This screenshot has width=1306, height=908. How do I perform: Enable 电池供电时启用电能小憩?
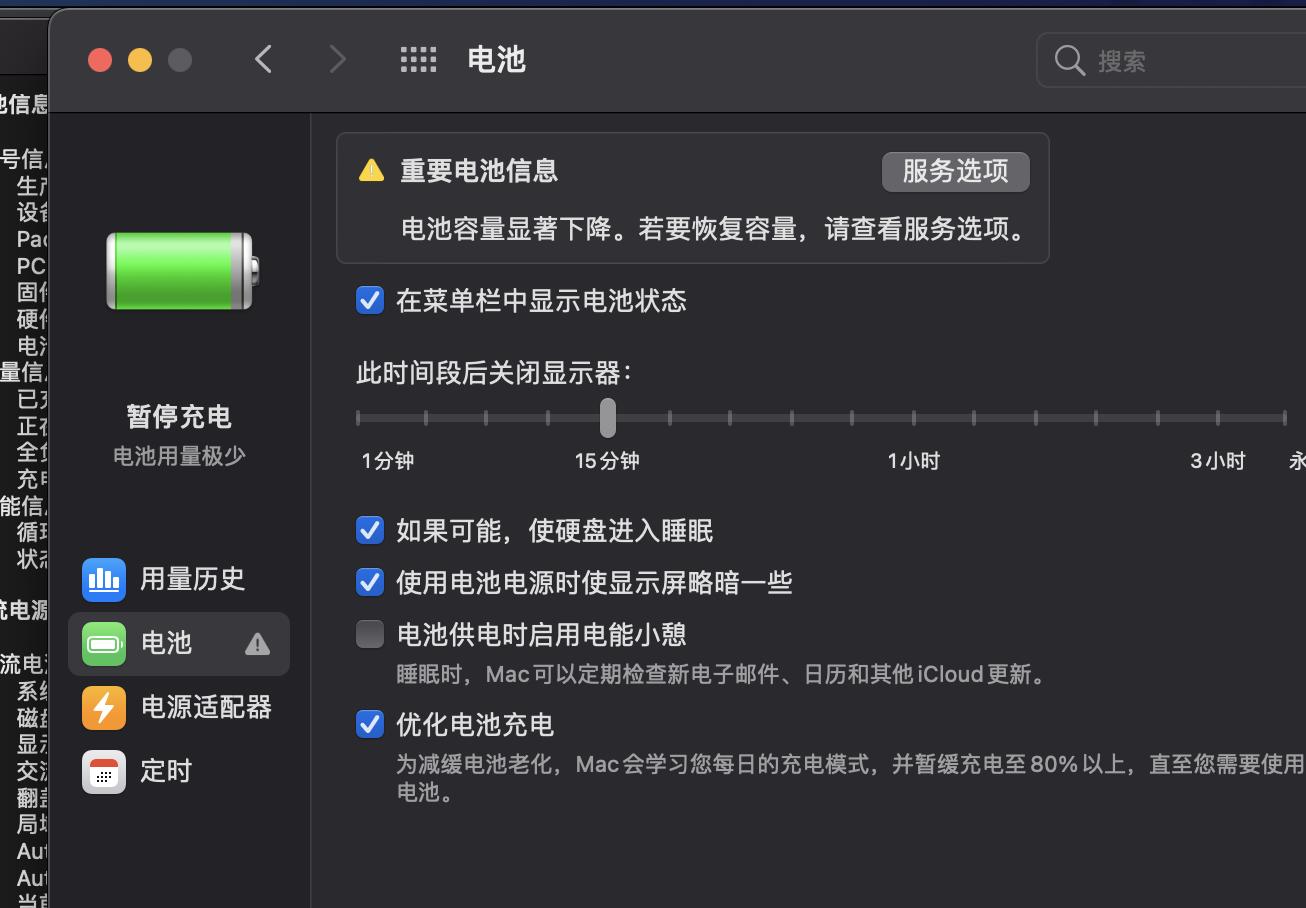pyautogui.click(x=369, y=633)
